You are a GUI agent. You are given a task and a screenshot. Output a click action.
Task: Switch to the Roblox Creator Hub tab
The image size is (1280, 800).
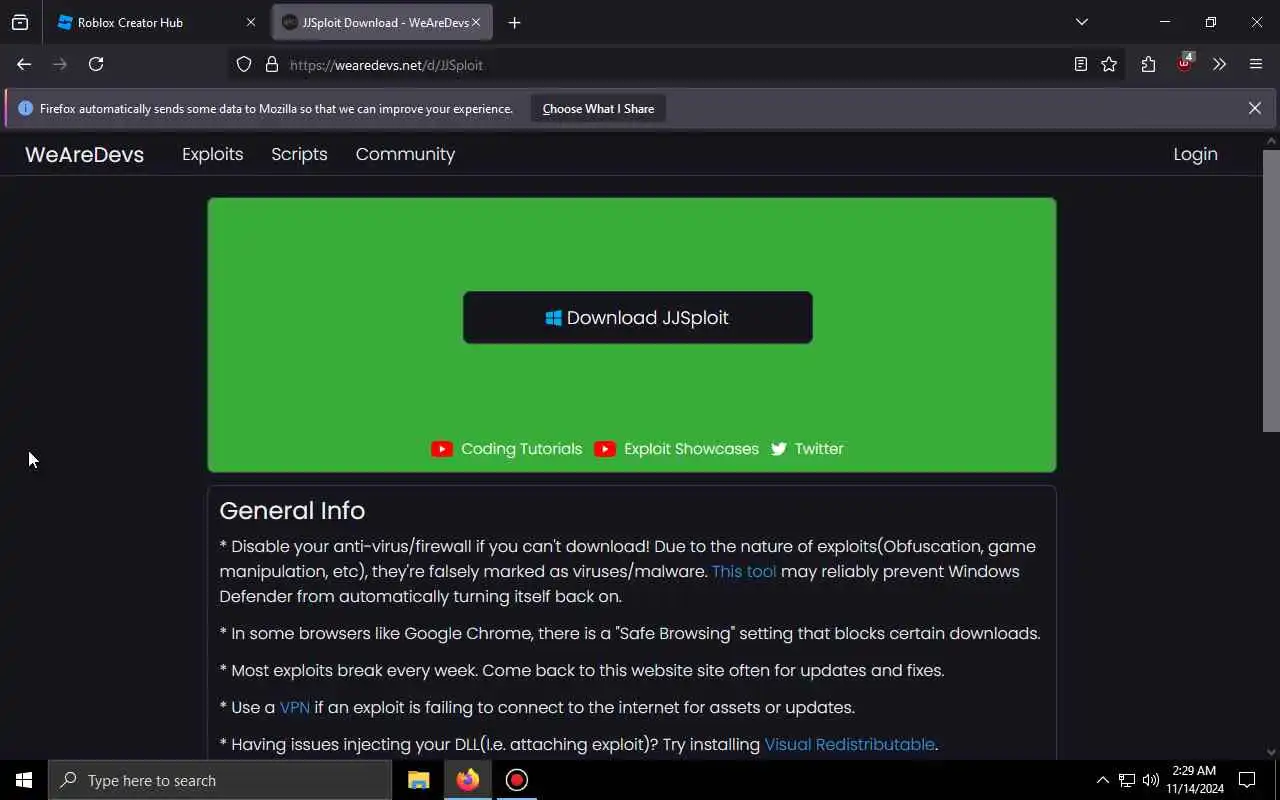coord(157,22)
